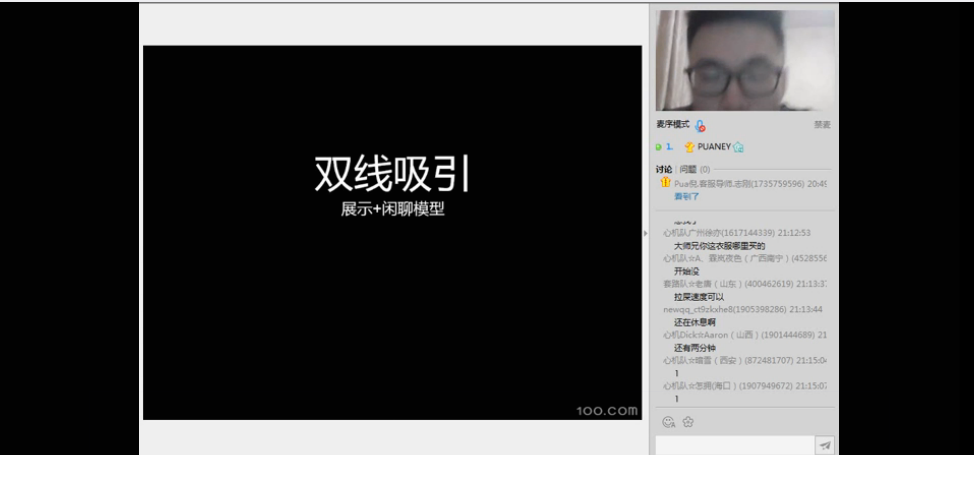Click the muted microphone icon beside 麦序模式
Viewport: 974px width, 478px height.
(700, 125)
